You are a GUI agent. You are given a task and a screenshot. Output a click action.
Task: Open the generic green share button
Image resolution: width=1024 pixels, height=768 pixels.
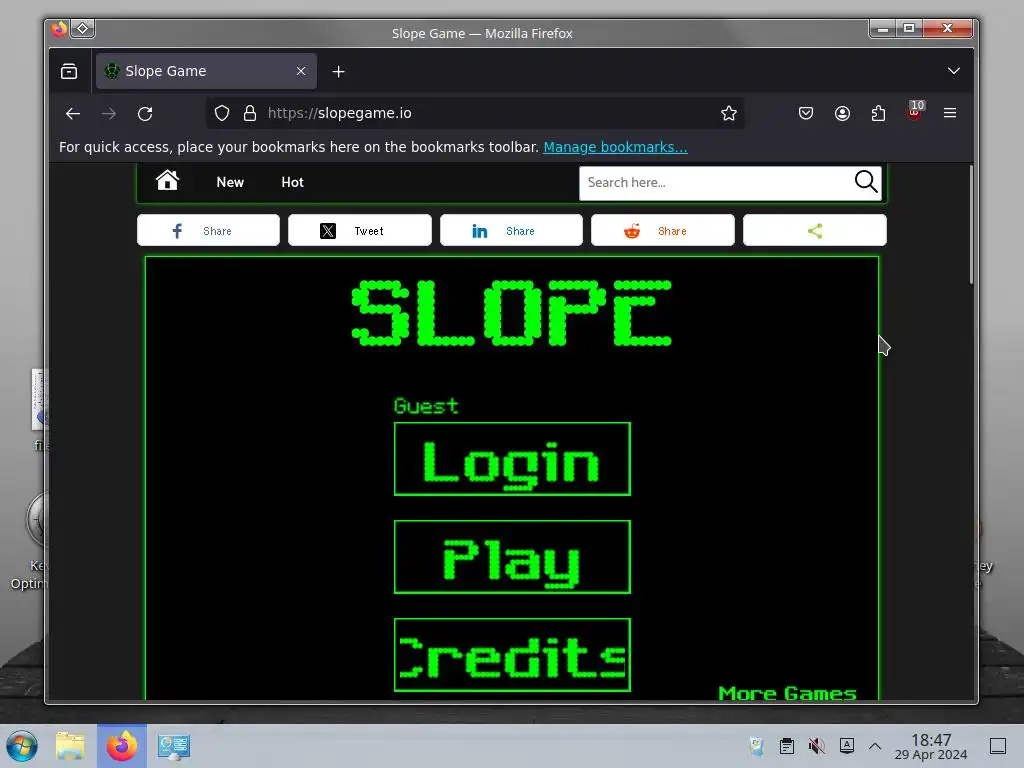coord(815,231)
